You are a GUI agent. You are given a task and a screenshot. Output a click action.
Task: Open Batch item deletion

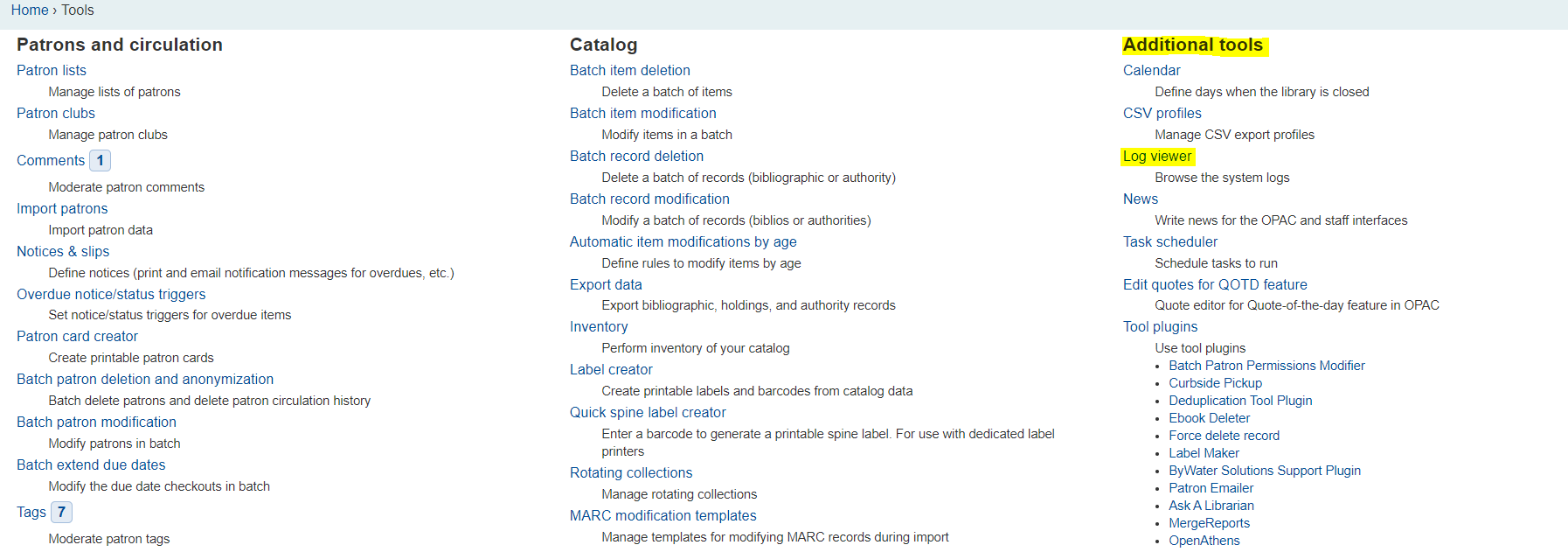629,70
